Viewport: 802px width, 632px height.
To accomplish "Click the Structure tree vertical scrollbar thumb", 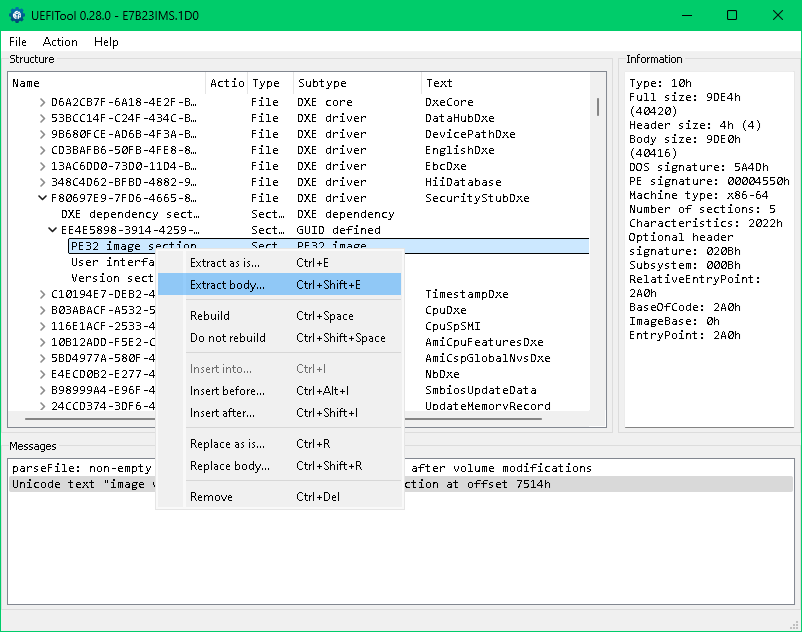I will [597, 107].
